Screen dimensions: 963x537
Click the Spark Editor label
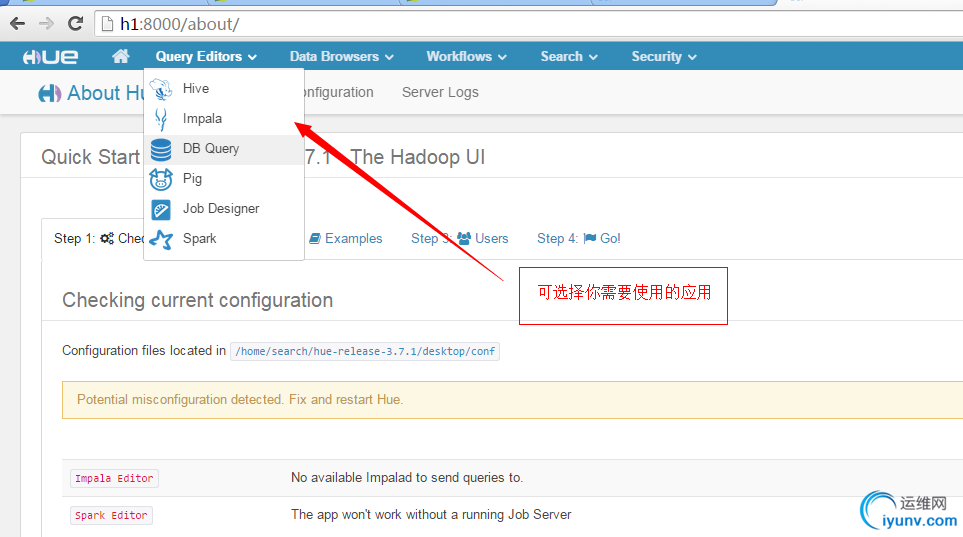[x=111, y=515]
